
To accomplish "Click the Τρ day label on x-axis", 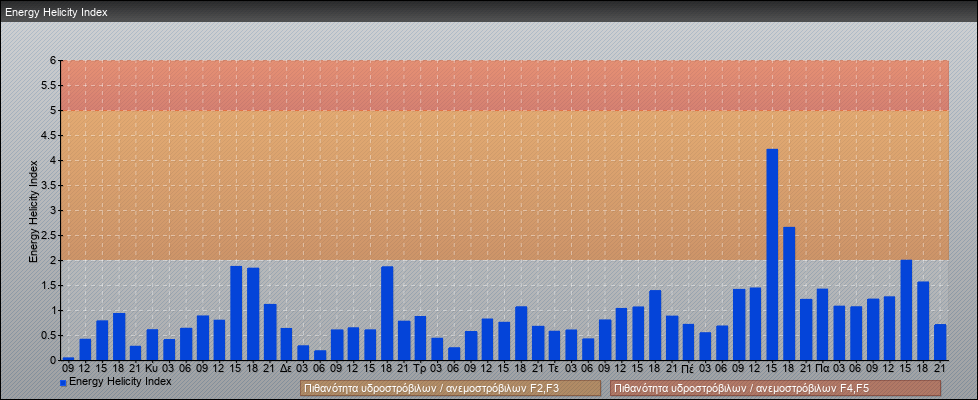I will (x=420, y=369).
